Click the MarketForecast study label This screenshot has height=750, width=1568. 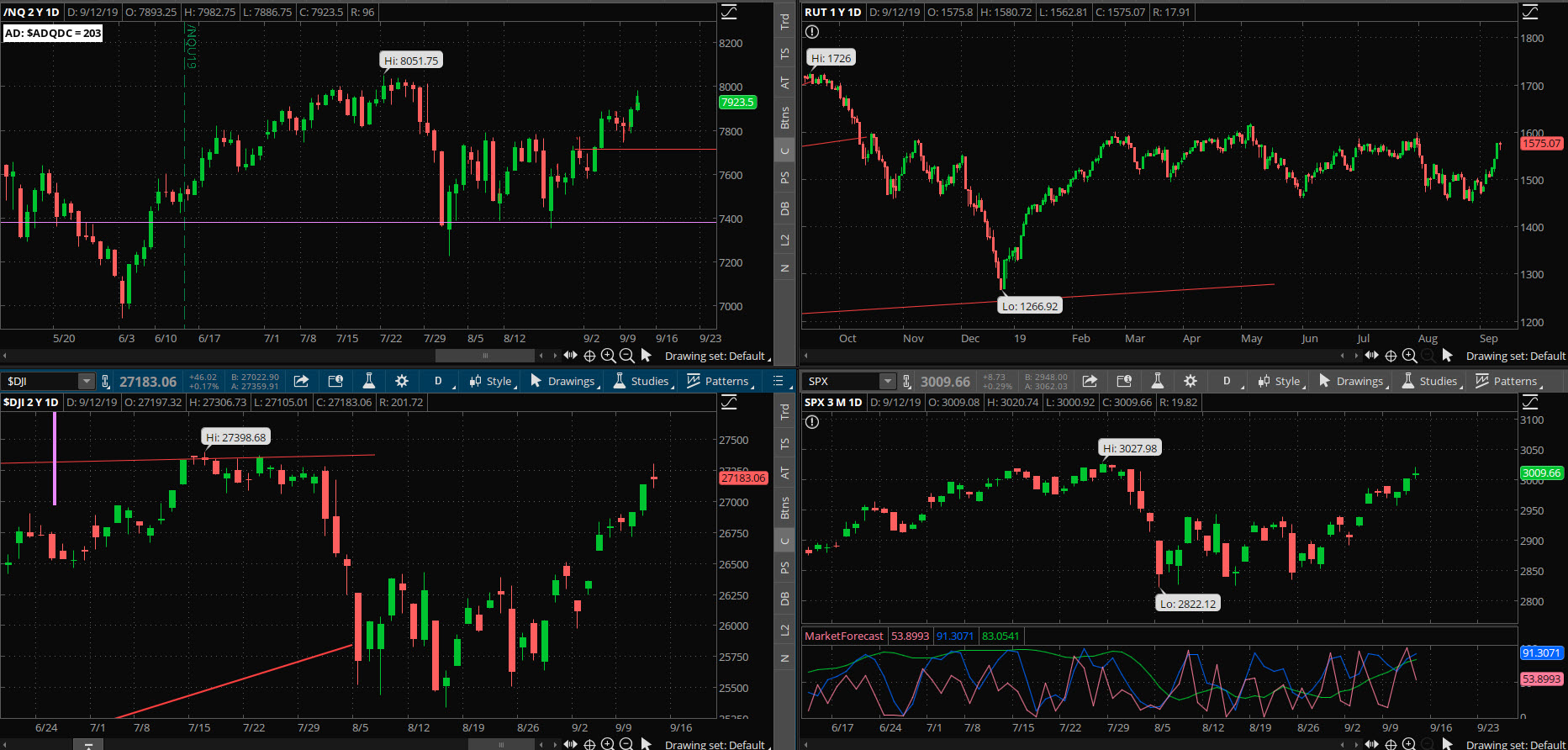844,636
